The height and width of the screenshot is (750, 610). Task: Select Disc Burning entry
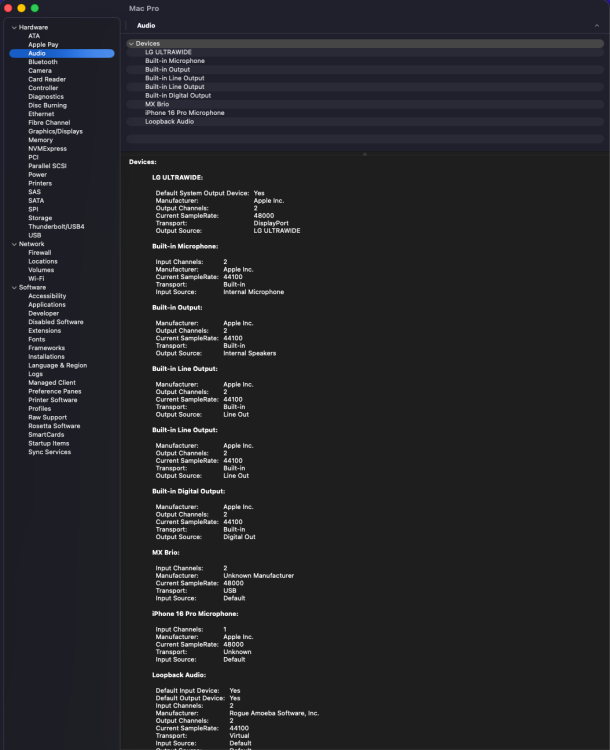[x=47, y=105]
